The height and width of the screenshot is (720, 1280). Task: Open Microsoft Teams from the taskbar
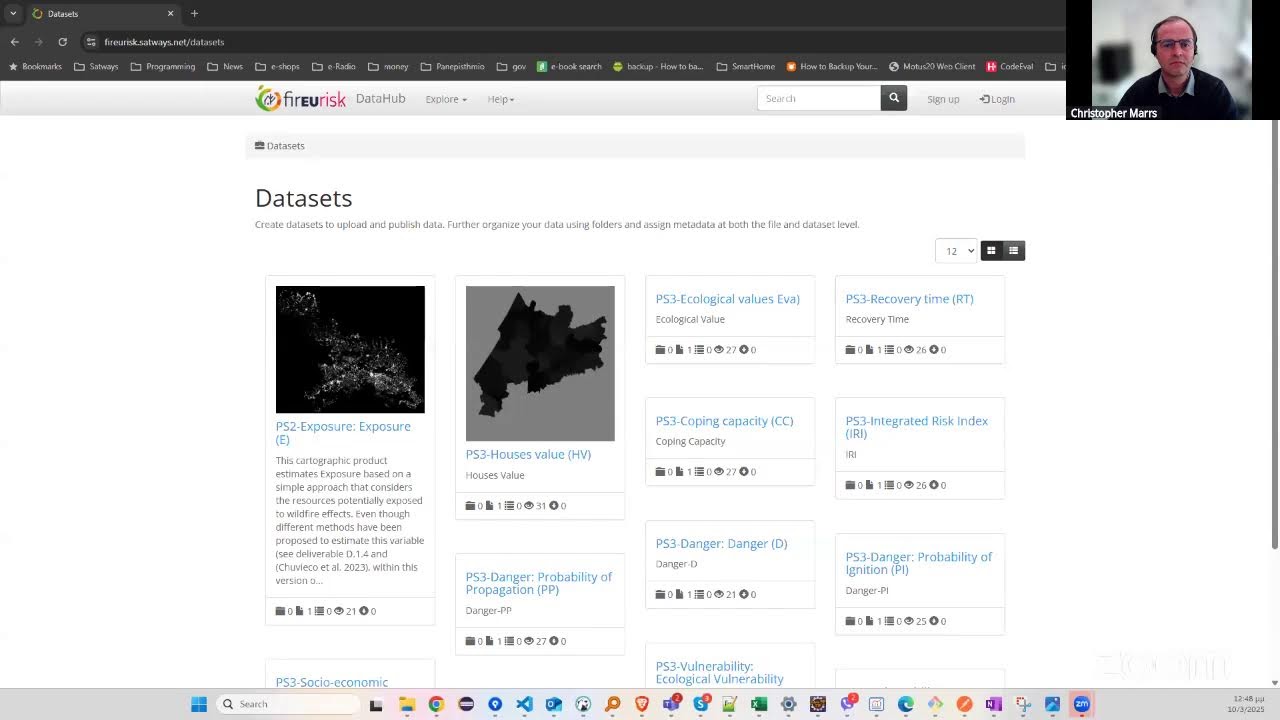[671, 704]
